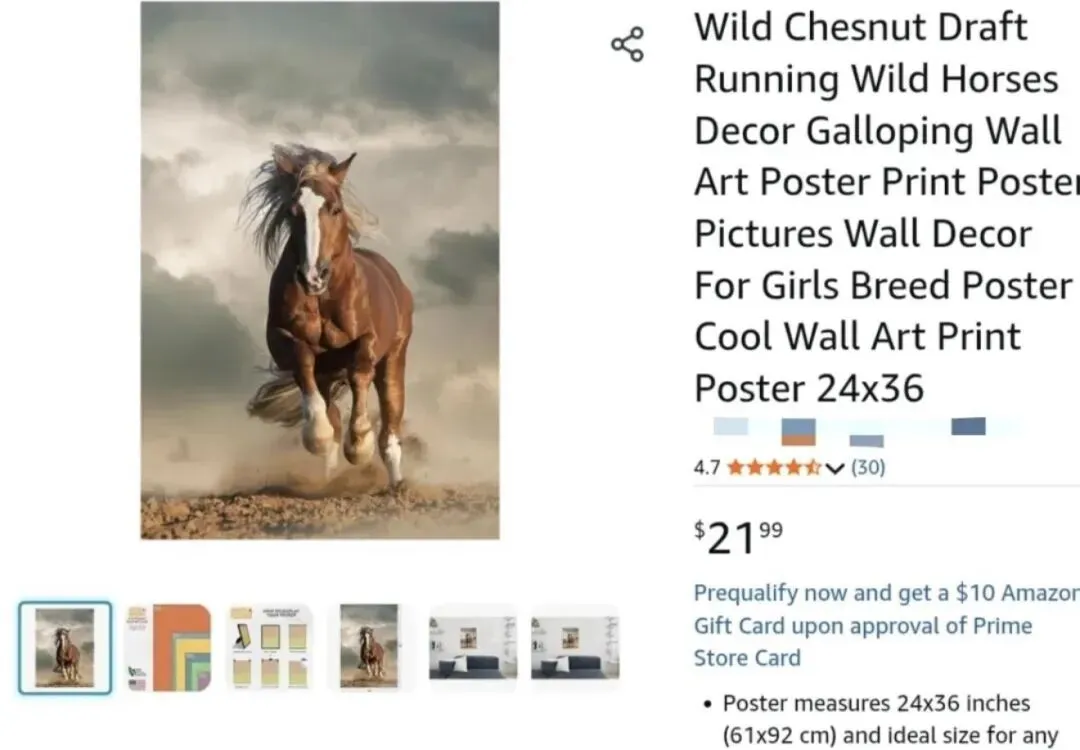This screenshot has height=750, width=1080.
Task: Select the dark blue blurred swatch
Action: click(968, 426)
